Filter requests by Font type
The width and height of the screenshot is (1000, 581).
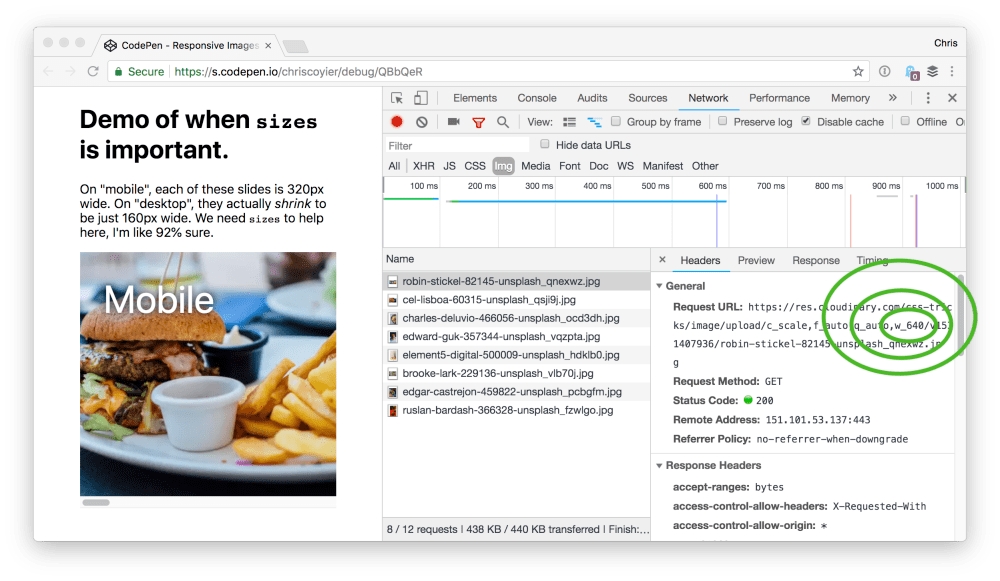click(x=570, y=166)
